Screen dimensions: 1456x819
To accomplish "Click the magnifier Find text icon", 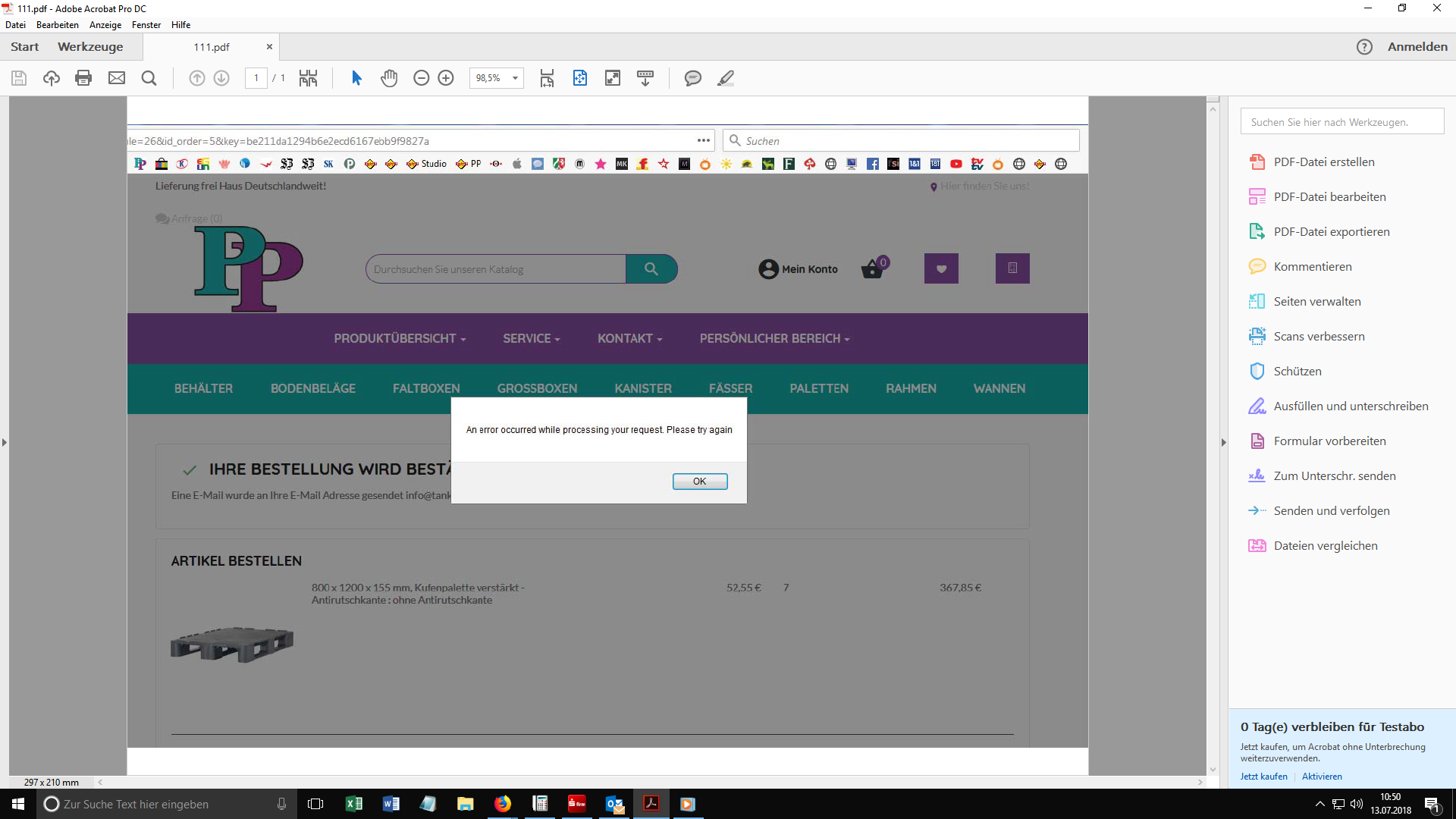I will pyautogui.click(x=149, y=78).
